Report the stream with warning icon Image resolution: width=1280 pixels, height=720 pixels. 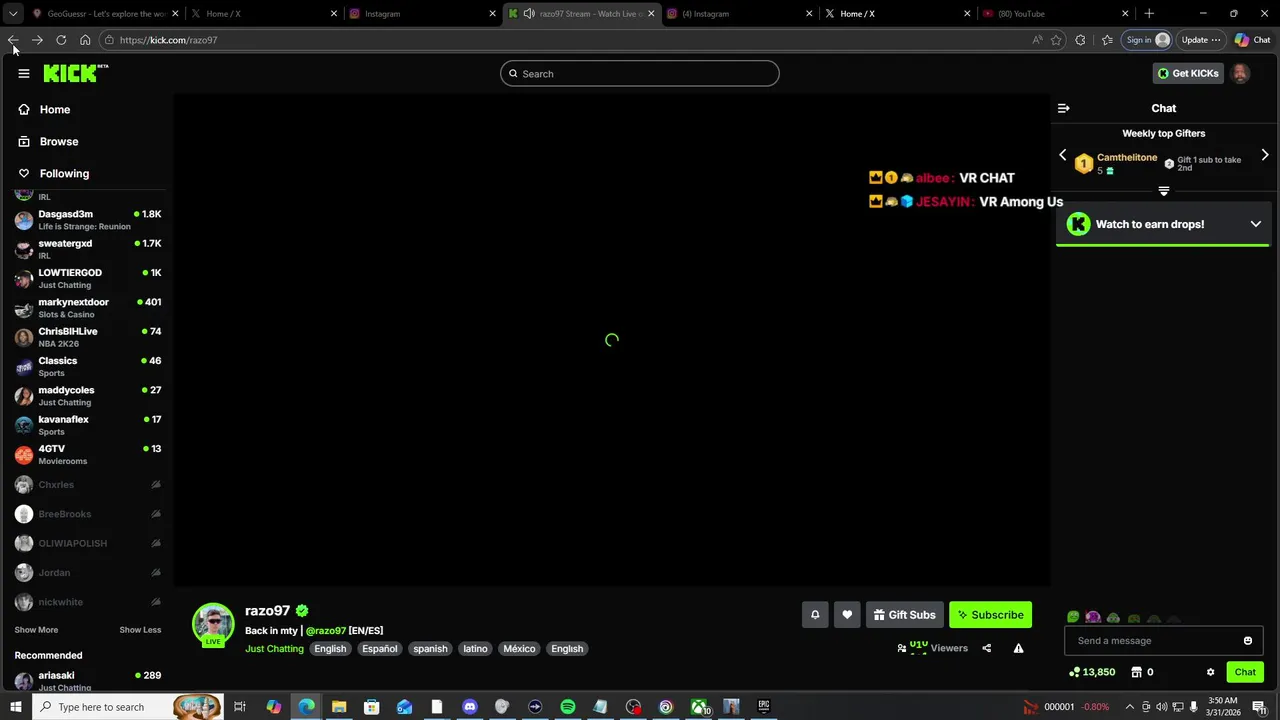pos(1018,648)
